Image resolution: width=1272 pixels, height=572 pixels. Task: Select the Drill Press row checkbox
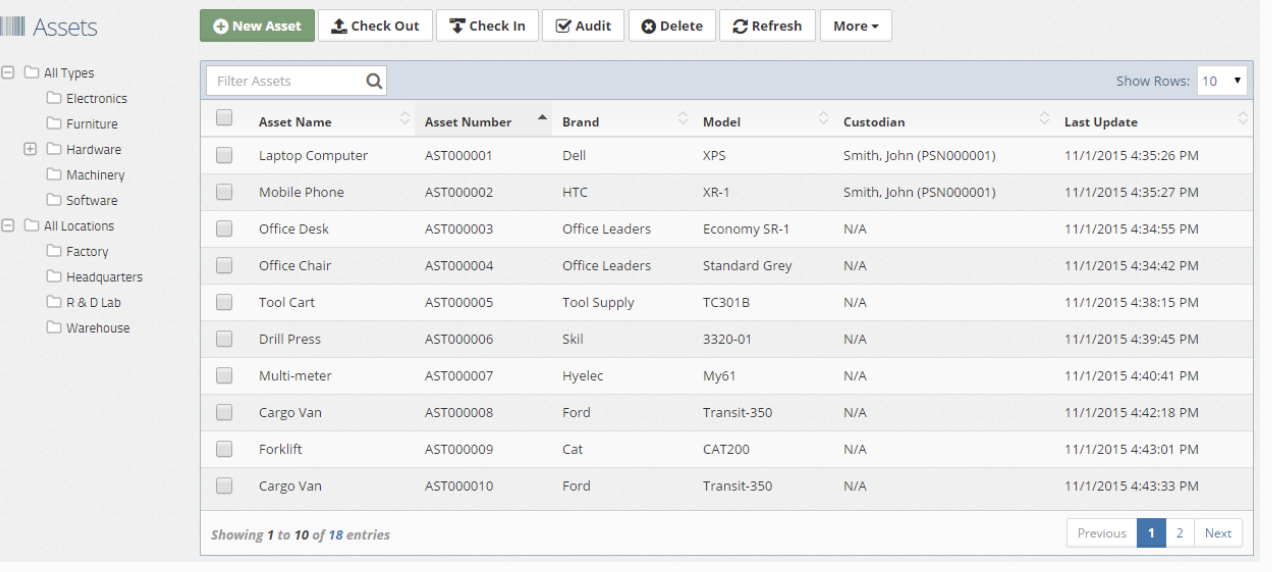[x=224, y=339]
